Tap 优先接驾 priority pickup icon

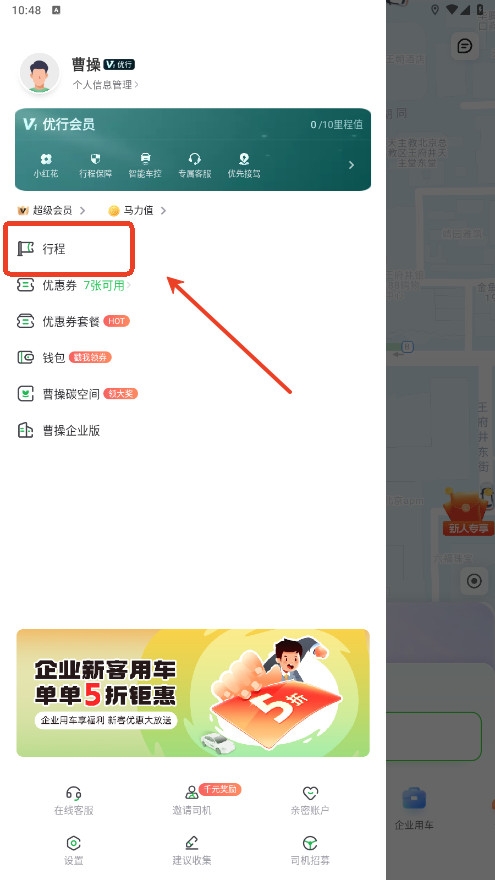click(x=244, y=159)
